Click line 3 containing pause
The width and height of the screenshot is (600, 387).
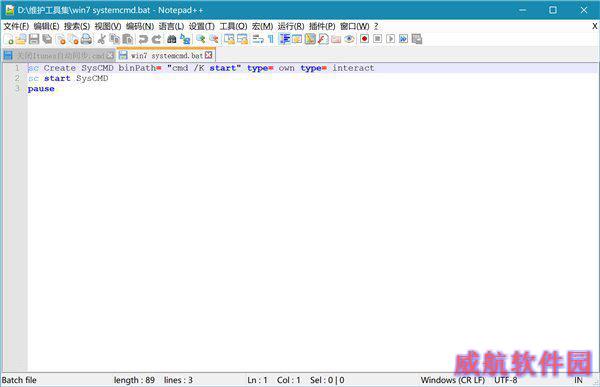(312, 89)
